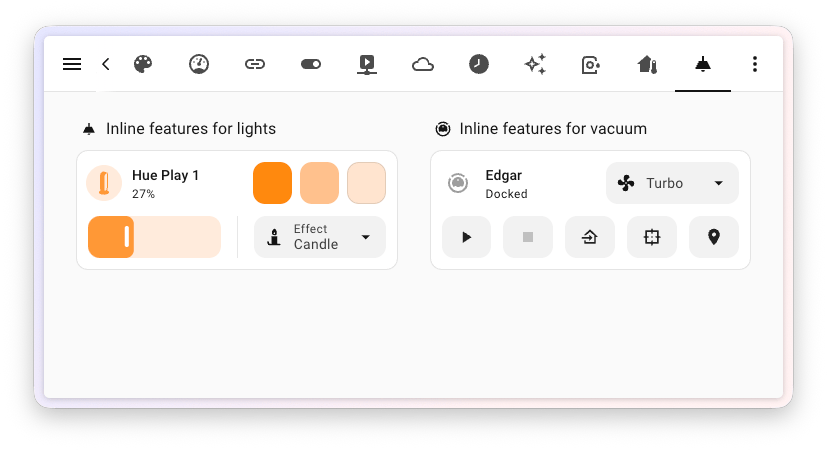
Task: Open the clock tab
Action: click(479, 64)
